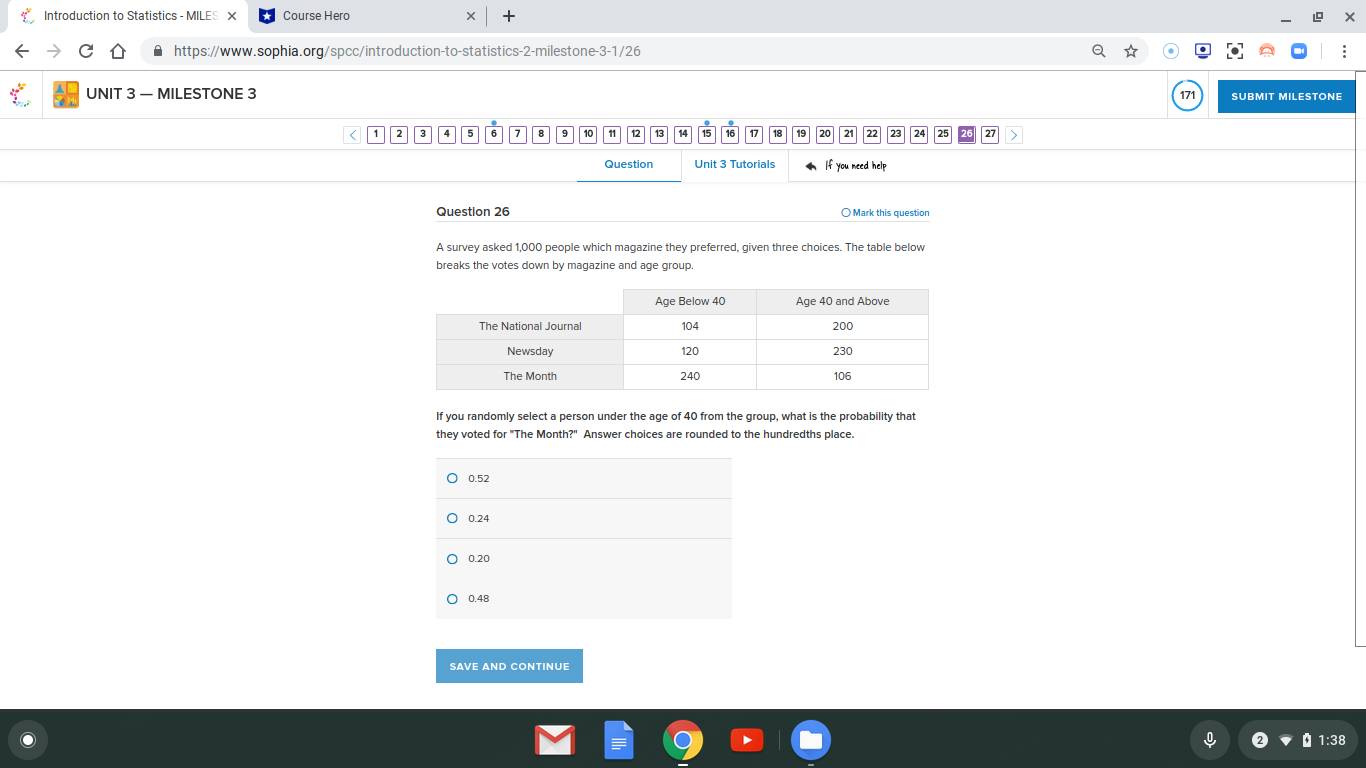Click the current question 26 box
Image resolution: width=1366 pixels, height=768 pixels.
point(966,134)
